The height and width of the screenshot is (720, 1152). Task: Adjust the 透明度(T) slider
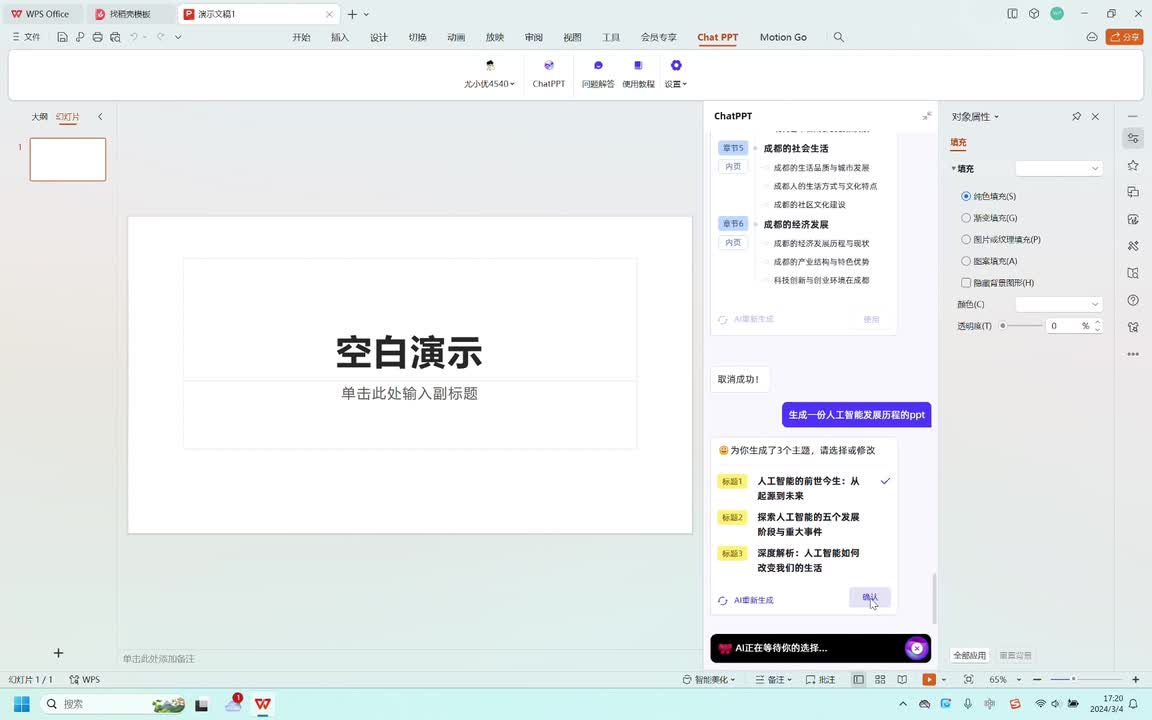click(1004, 326)
